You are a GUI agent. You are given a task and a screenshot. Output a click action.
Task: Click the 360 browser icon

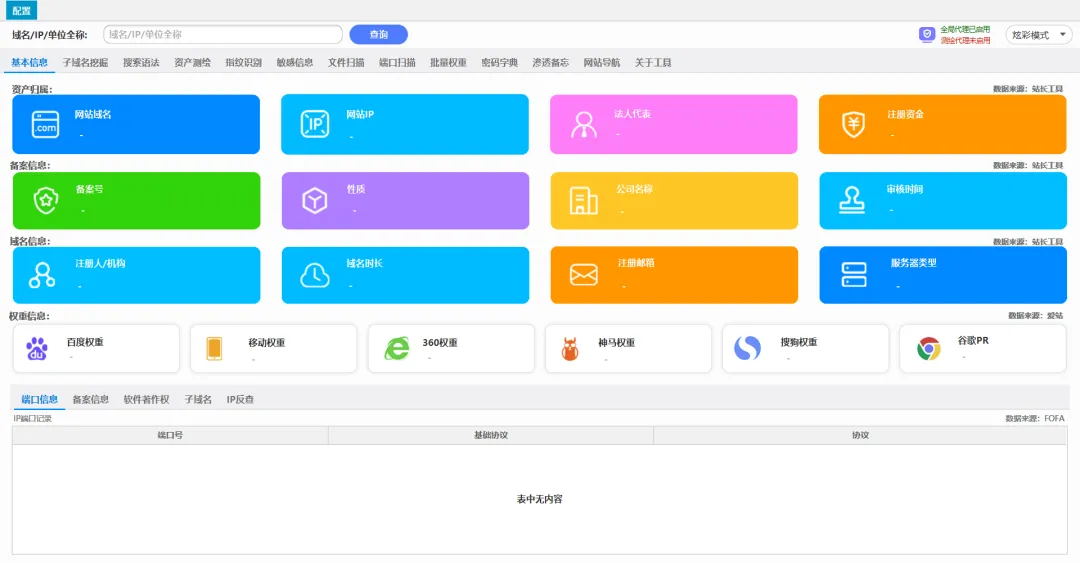click(x=397, y=348)
